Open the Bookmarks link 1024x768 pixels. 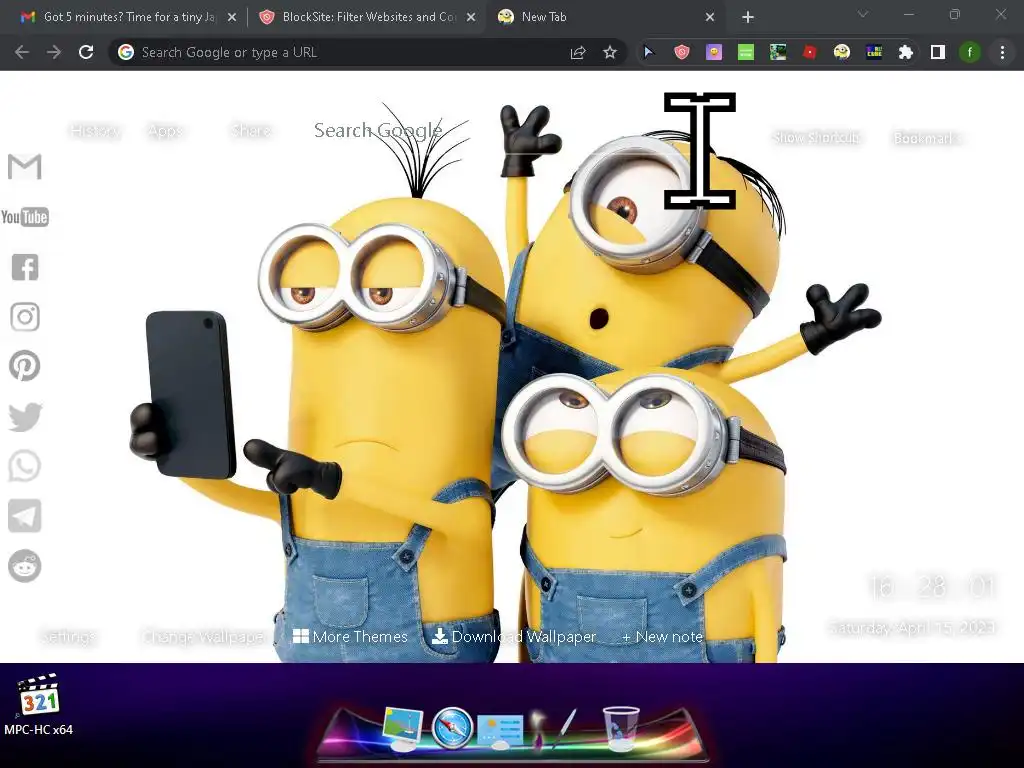click(925, 138)
